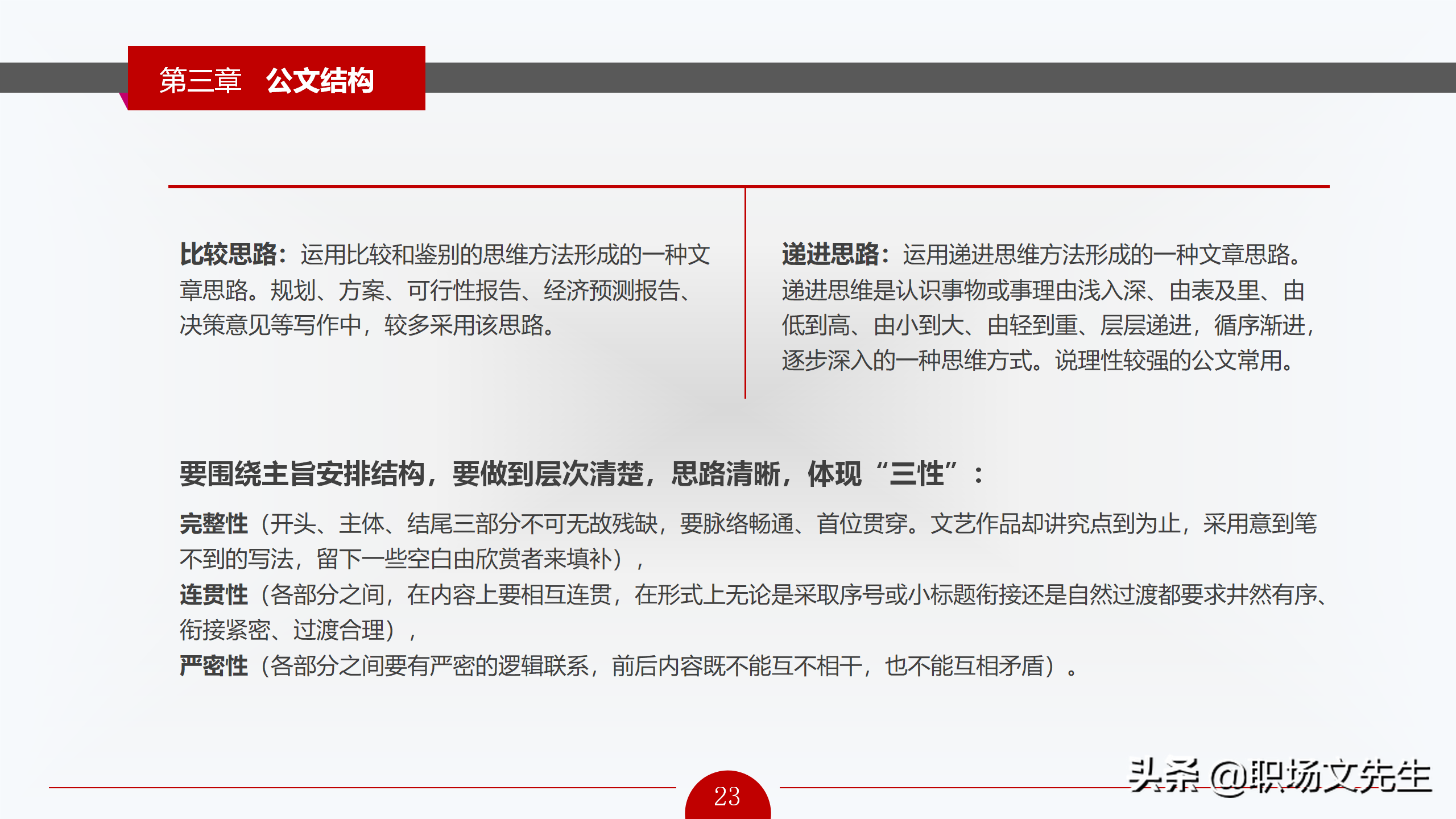Image resolution: width=1456 pixels, height=819 pixels.
Task: Click the red chapter title banner 第三章 公文结构
Action: tap(276, 78)
